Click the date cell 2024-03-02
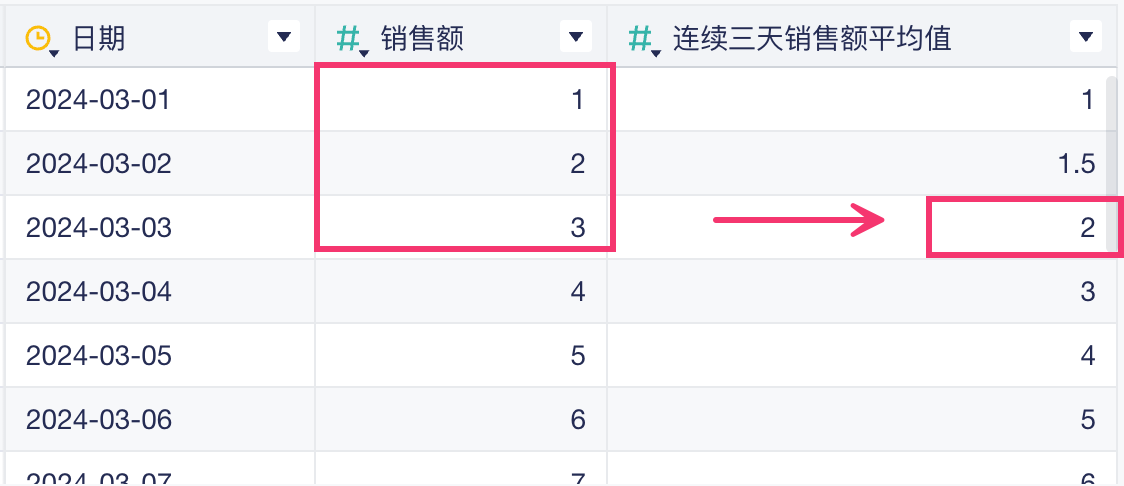The height and width of the screenshot is (486, 1124). [98, 164]
